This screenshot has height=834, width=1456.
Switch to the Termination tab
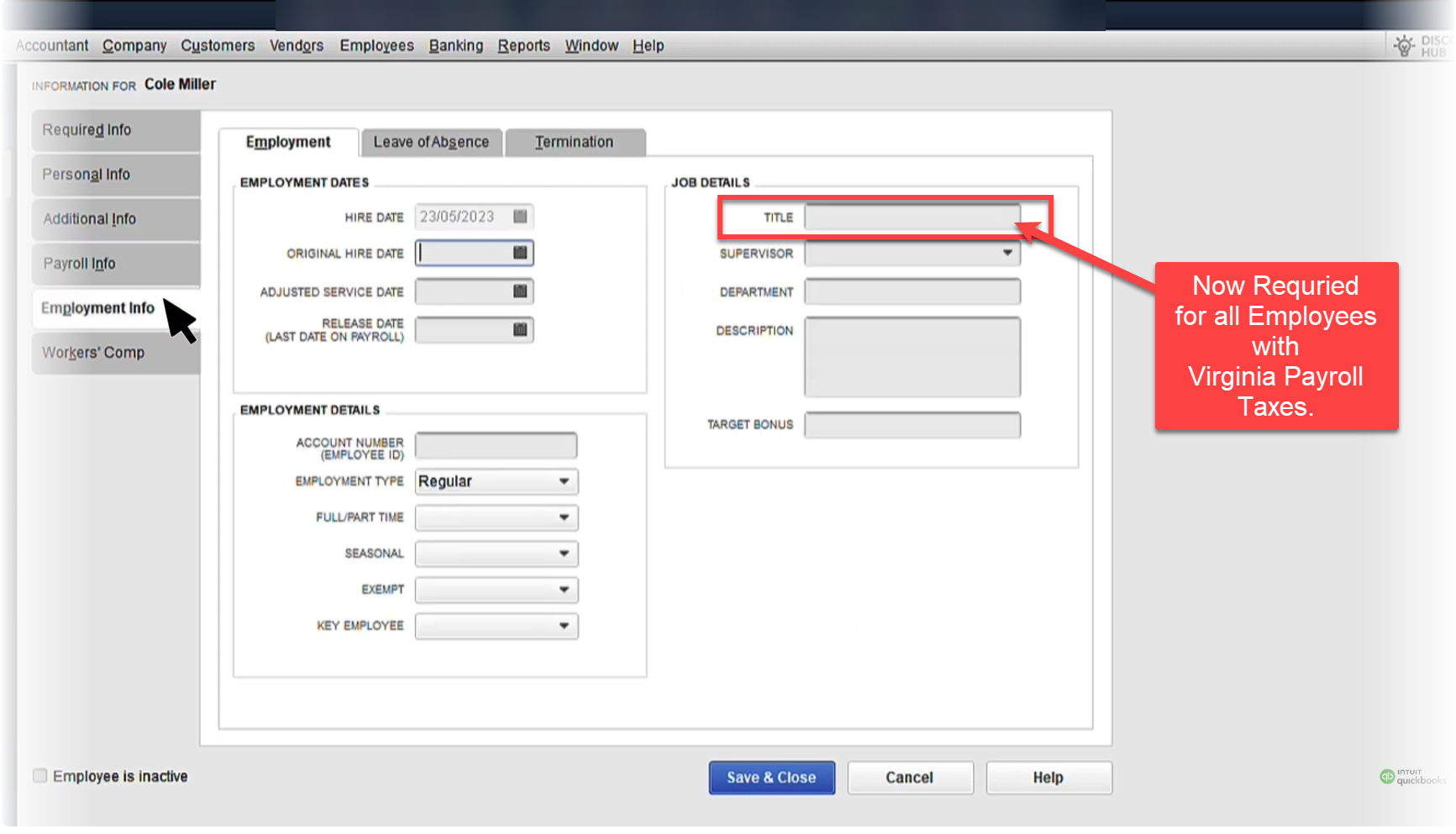click(x=575, y=143)
